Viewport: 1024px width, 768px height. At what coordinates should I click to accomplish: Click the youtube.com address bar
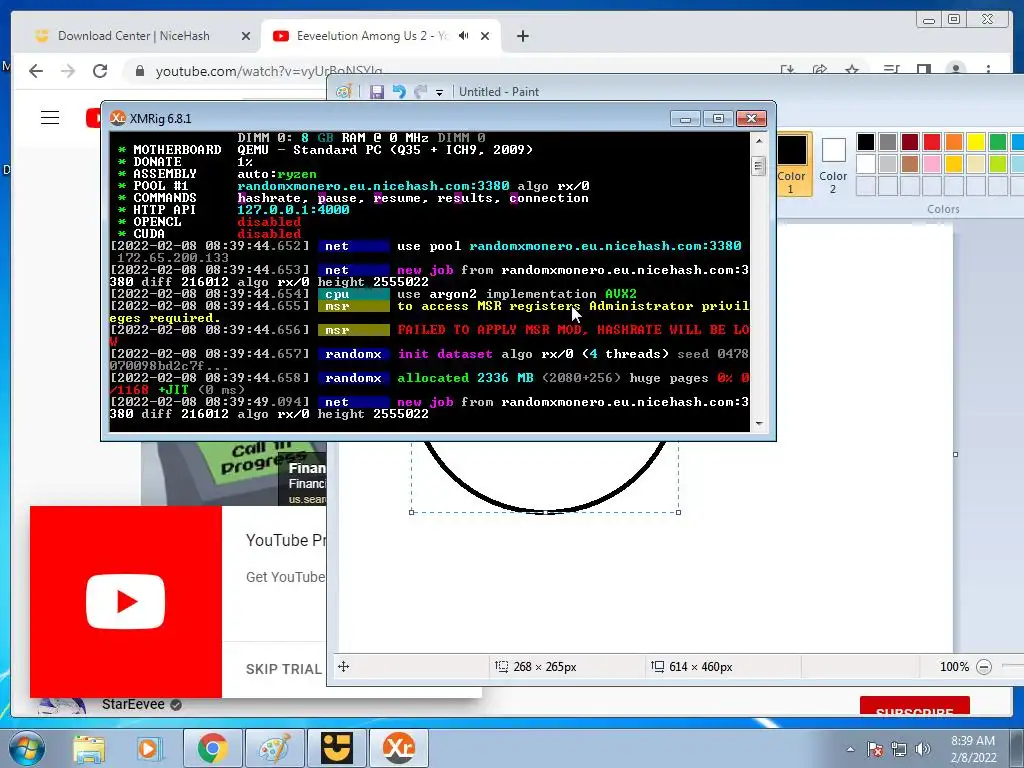pyautogui.click(x=268, y=71)
